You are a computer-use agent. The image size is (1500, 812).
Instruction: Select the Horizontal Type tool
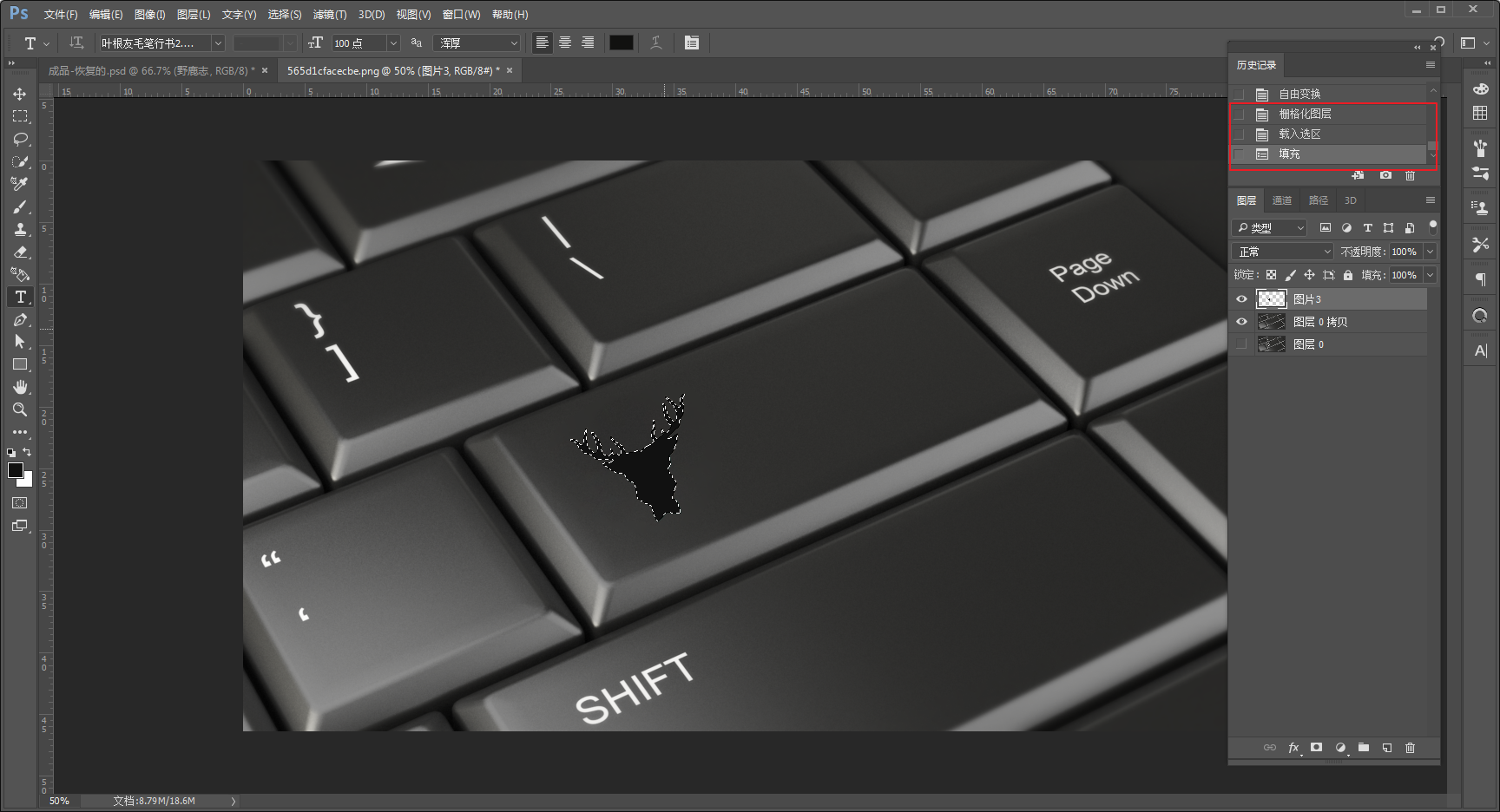click(x=20, y=297)
